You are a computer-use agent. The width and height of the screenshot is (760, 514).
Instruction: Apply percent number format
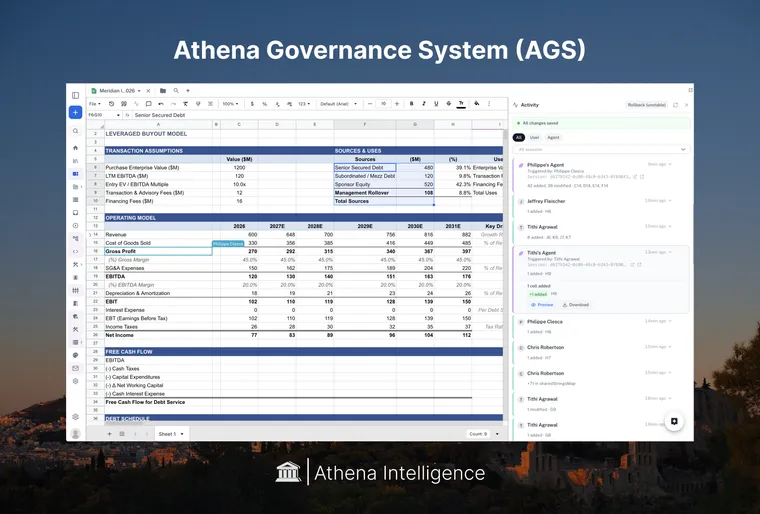(265, 104)
